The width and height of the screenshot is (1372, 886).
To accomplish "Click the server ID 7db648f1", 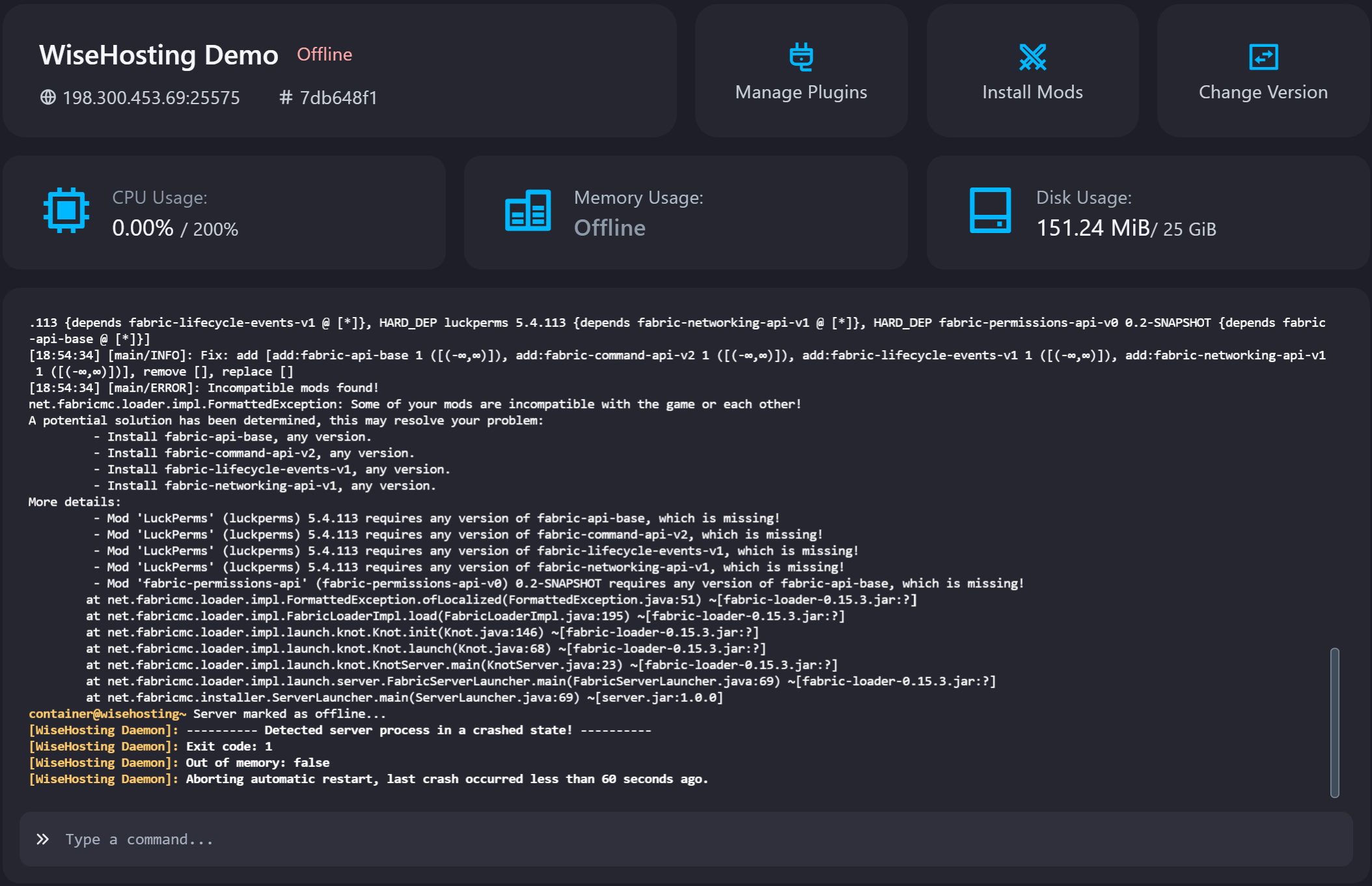I will point(338,98).
